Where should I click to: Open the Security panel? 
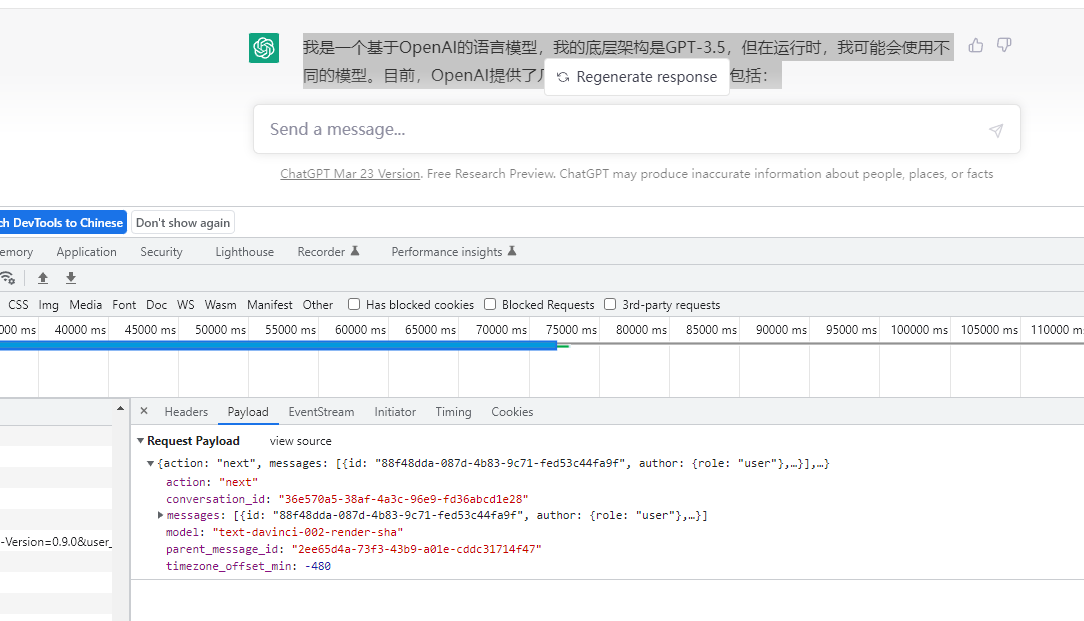pyautogui.click(x=161, y=252)
